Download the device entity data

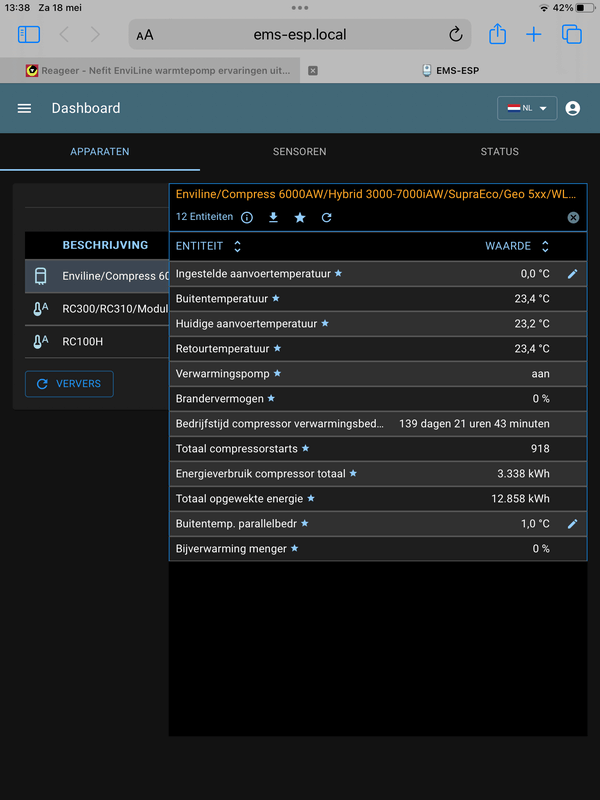(273, 218)
